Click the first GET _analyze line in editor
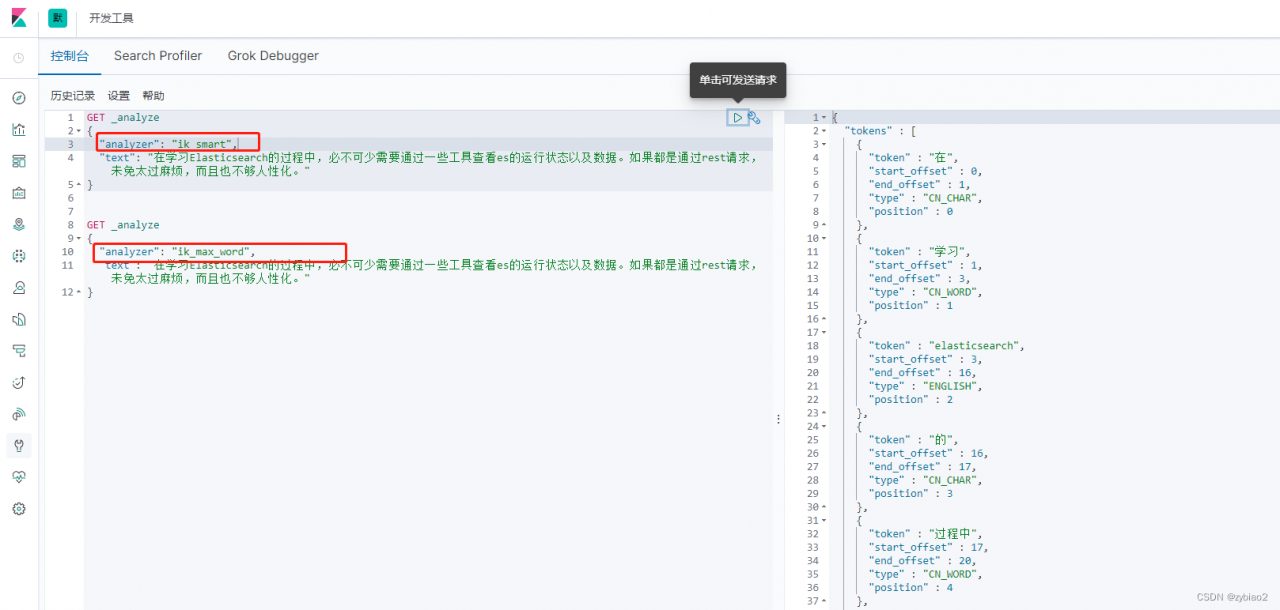This screenshot has width=1280, height=610. pyautogui.click(x=123, y=118)
